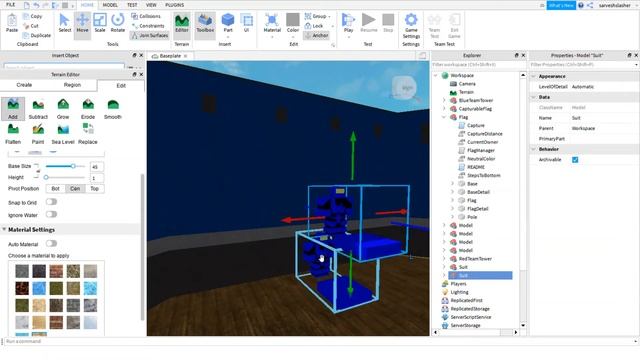Select the Erode terrain tool
The height and width of the screenshot is (360, 640).
point(88,109)
